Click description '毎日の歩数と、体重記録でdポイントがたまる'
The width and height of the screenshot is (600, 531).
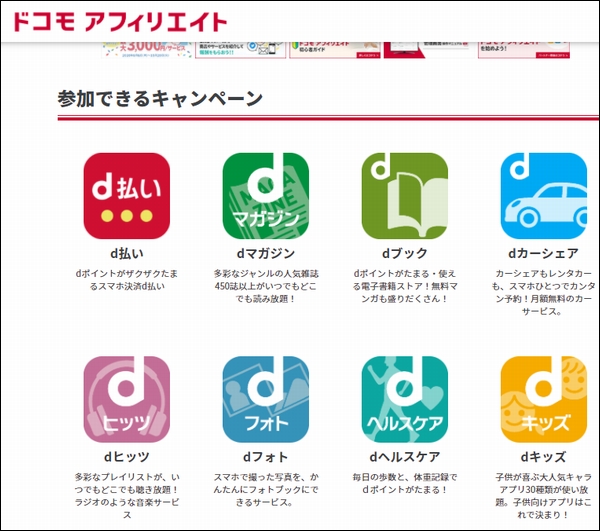click(x=404, y=483)
